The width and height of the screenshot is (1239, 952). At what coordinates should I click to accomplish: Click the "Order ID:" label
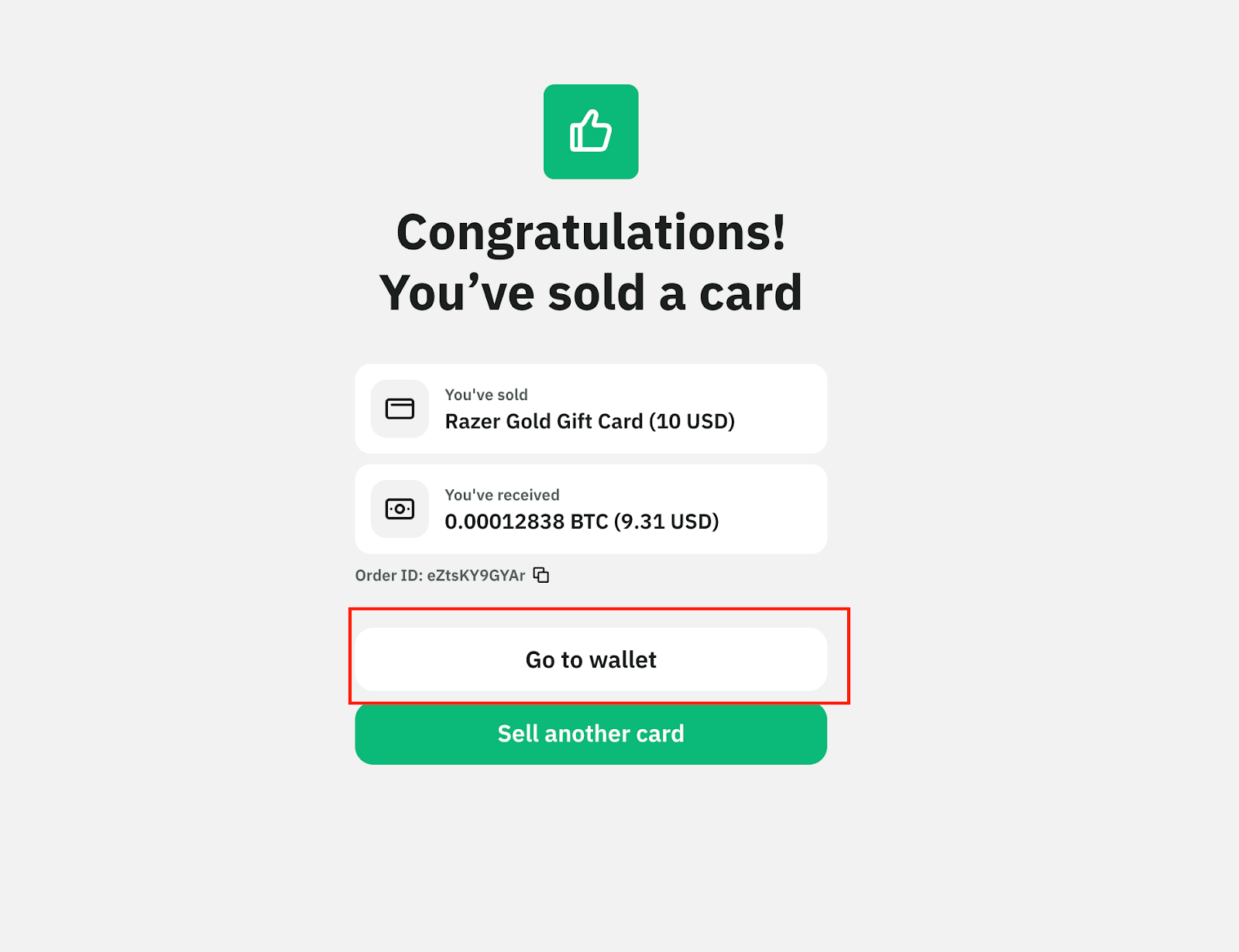pyautogui.click(x=389, y=576)
